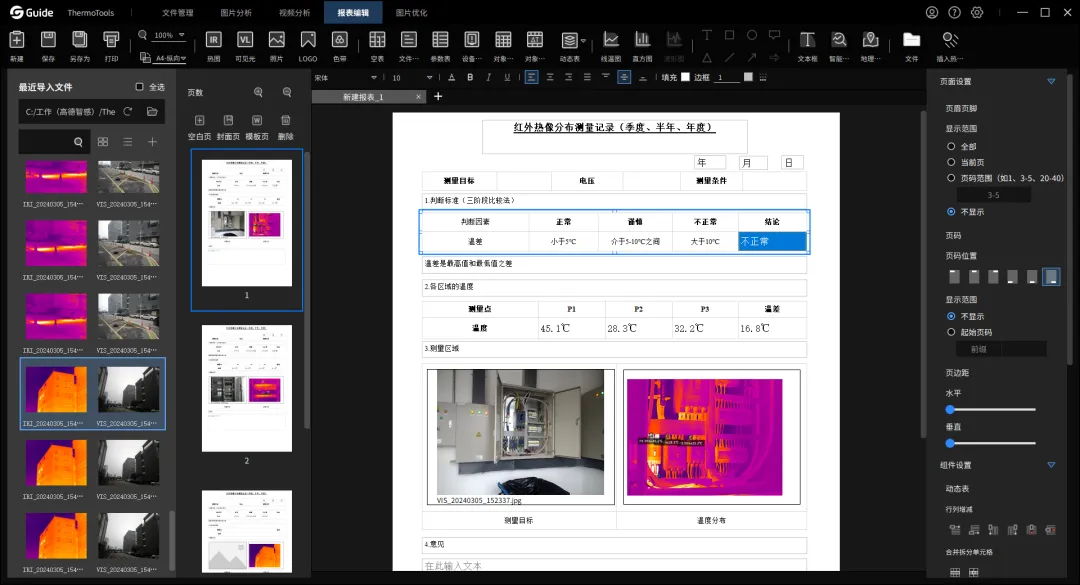
Task: Insert a line temperature chart (线温图)
Action: [x=610, y=46]
